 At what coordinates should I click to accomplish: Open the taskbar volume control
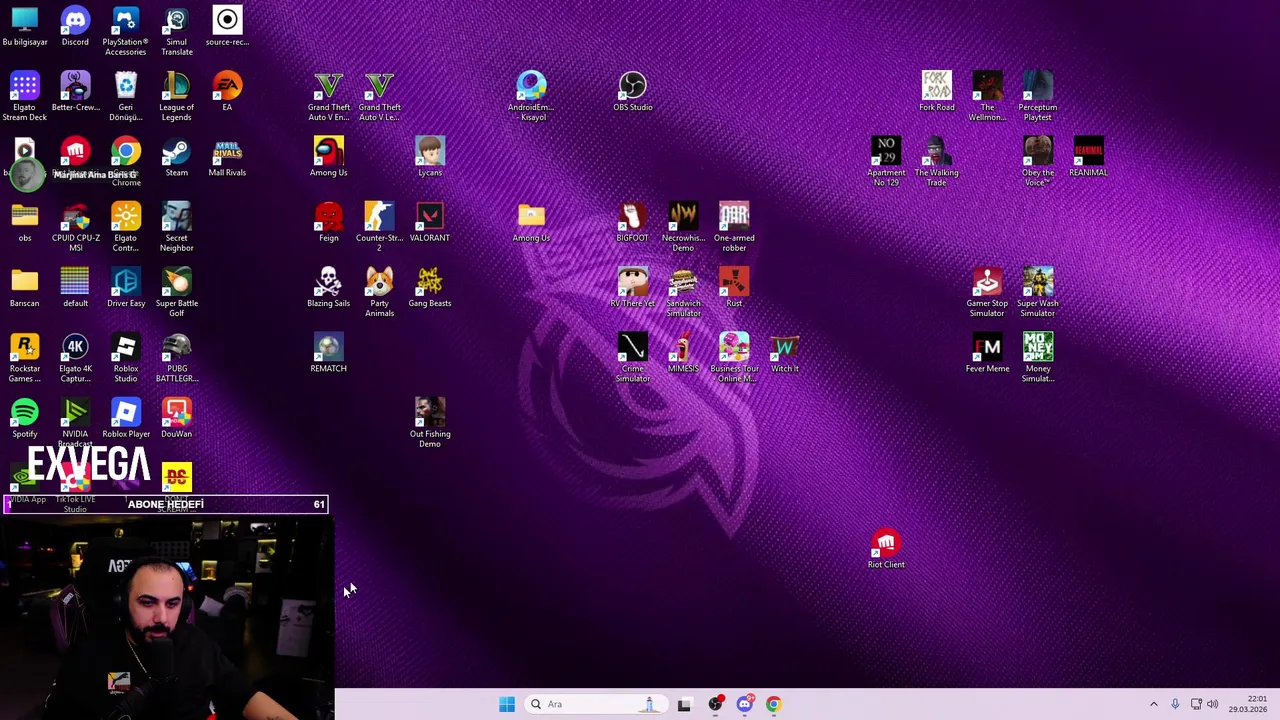(x=1213, y=704)
